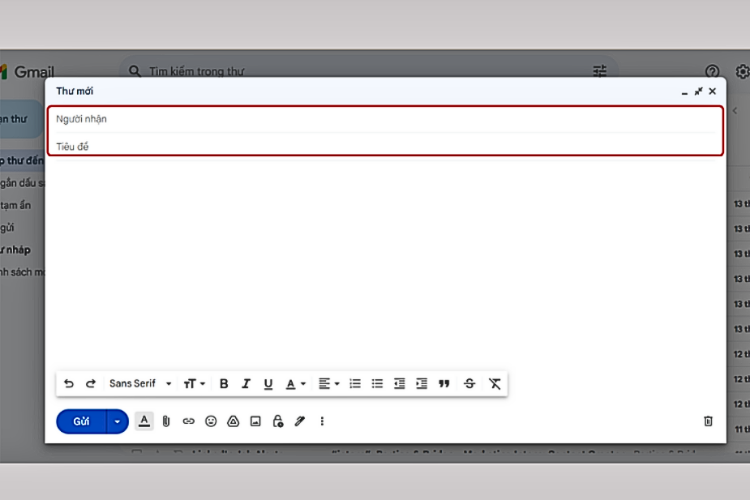This screenshot has height=500, width=750.
Task: Open the starred folder in sidebar
Action: coord(22,183)
